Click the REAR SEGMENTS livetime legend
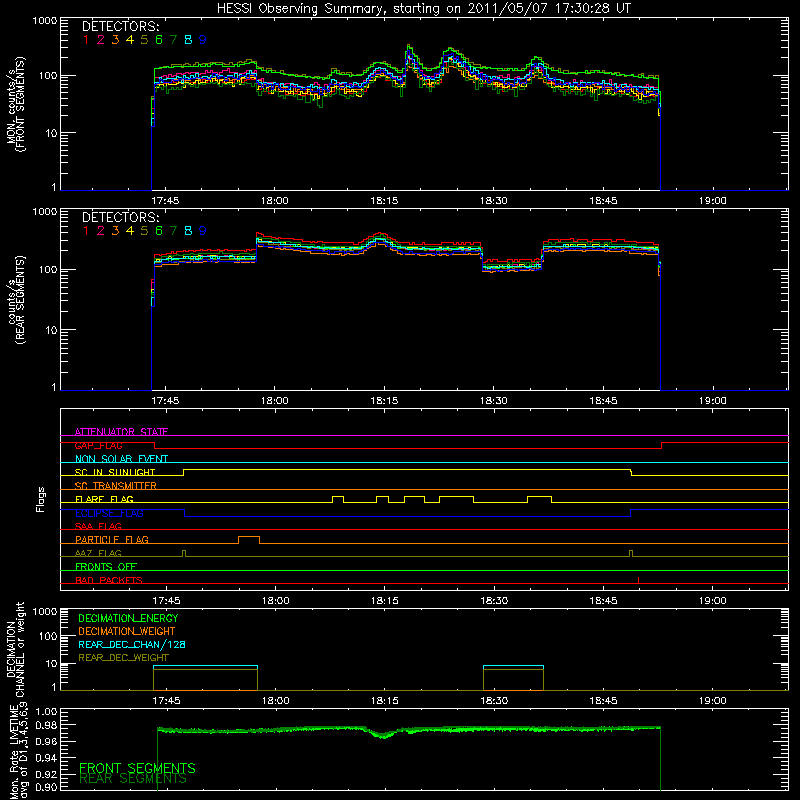 133,779
